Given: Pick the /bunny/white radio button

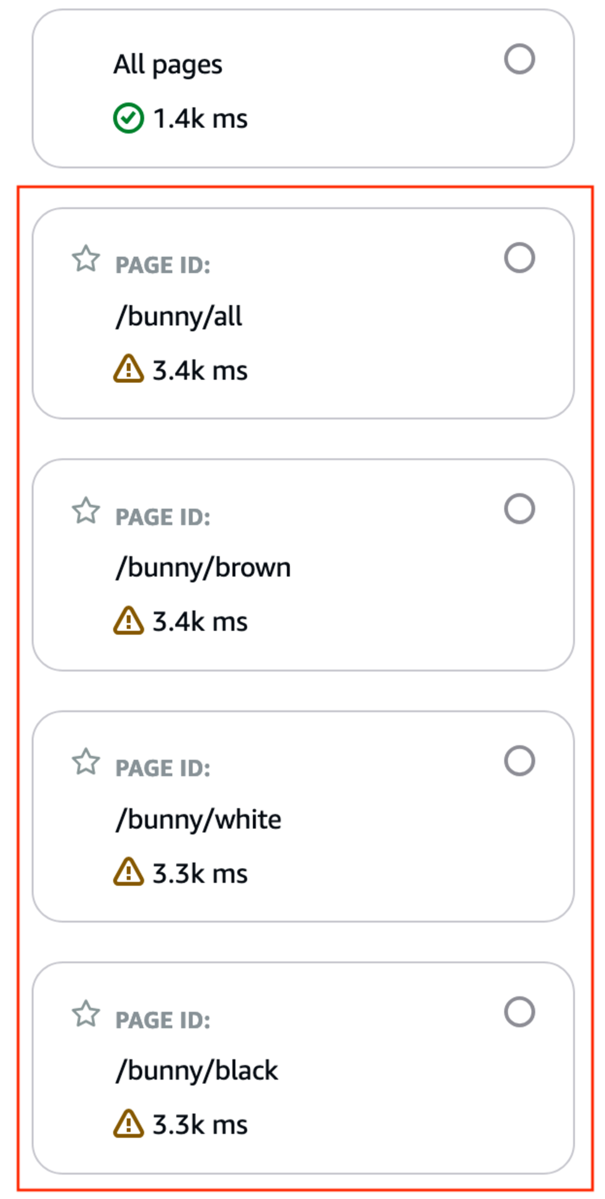Looking at the screenshot, I should pyautogui.click(x=519, y=760).
